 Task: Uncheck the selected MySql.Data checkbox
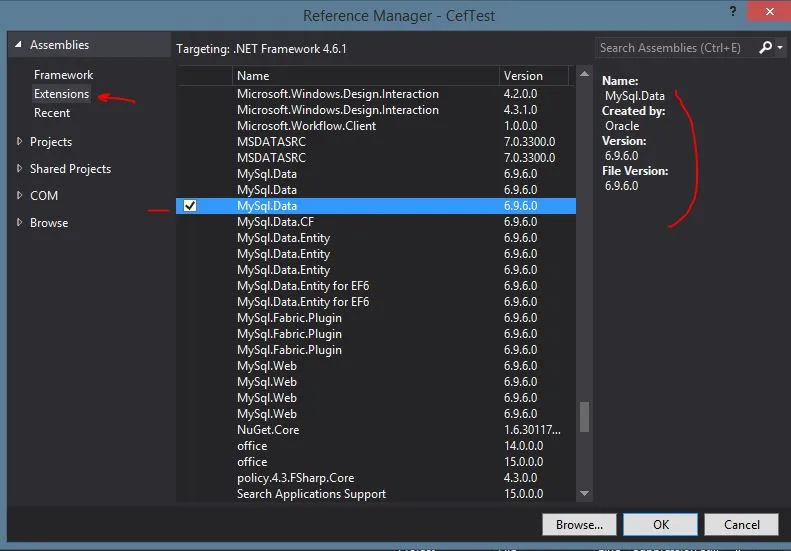[190, 206]
